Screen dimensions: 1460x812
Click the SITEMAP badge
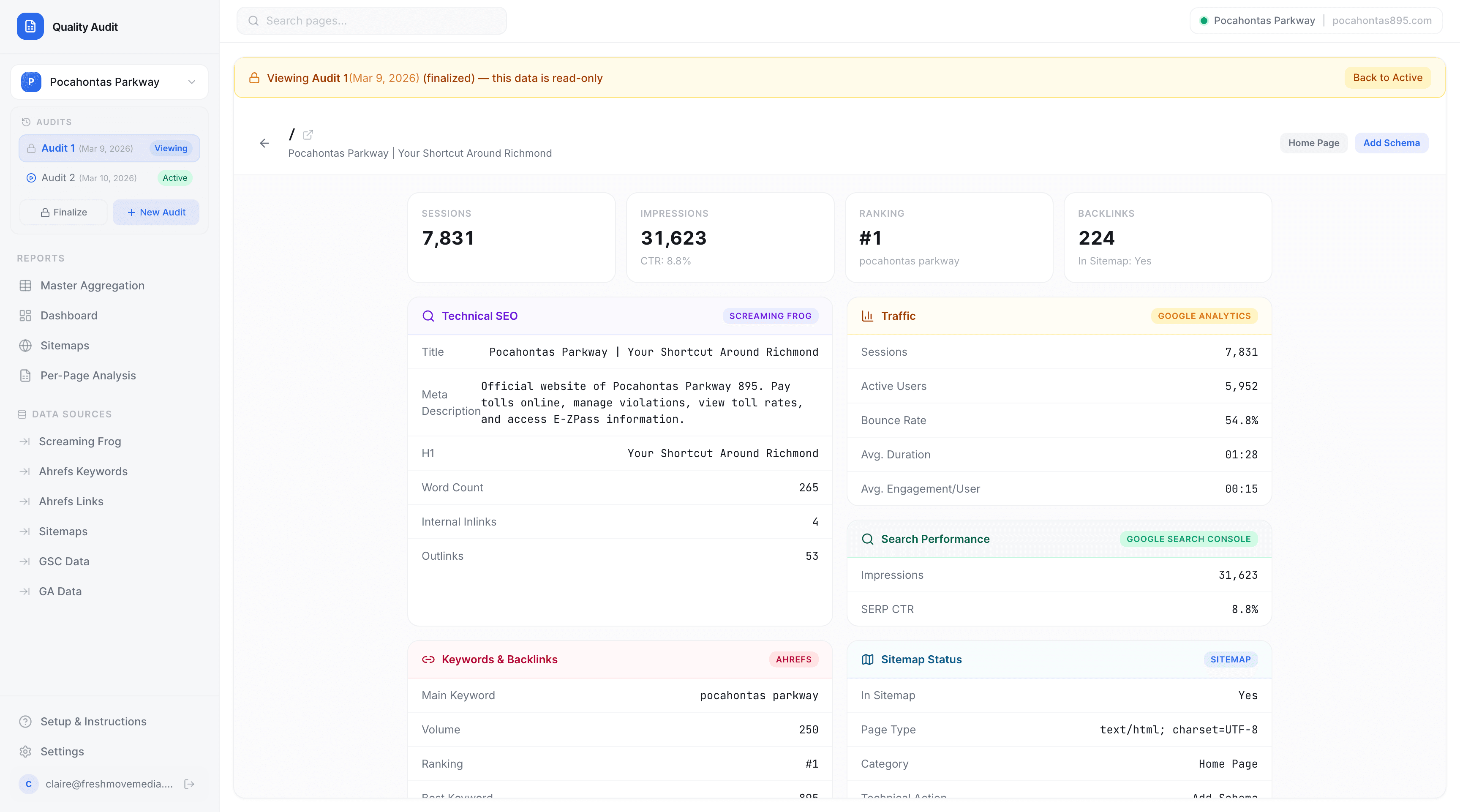pos(1231,659)
